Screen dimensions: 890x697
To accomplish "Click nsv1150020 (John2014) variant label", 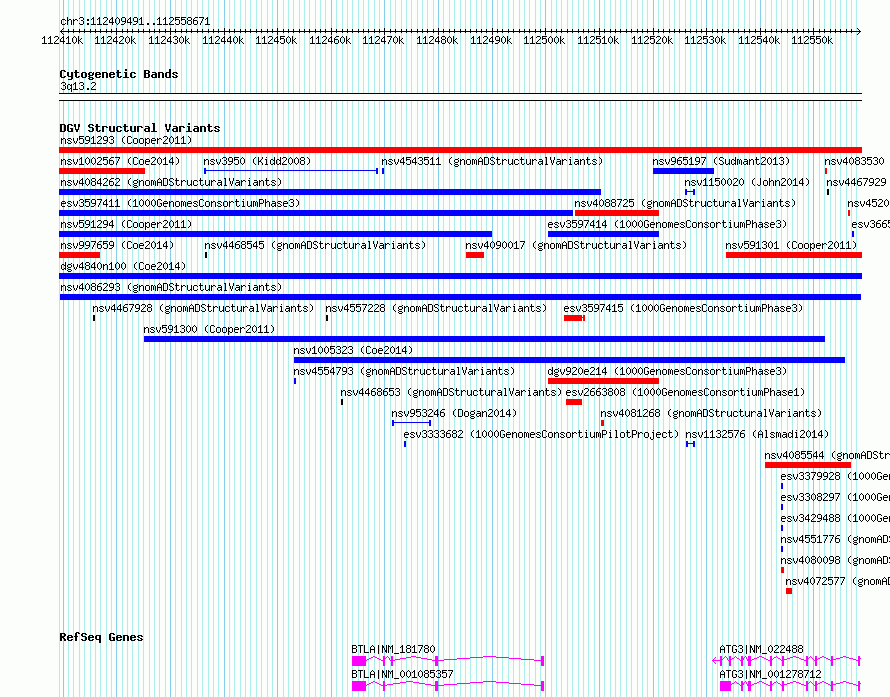I will 747,182.
